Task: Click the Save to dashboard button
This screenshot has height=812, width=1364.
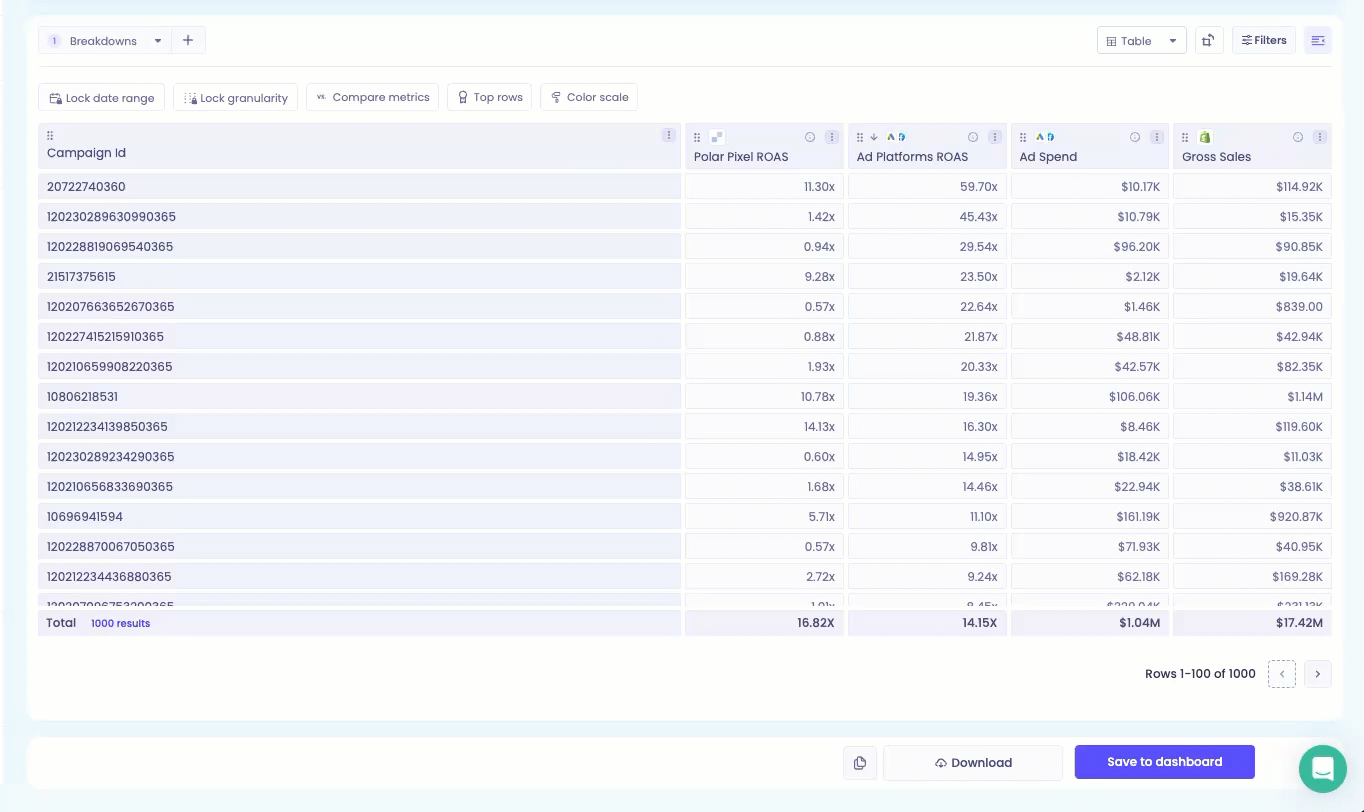Action: point(1165,762)
